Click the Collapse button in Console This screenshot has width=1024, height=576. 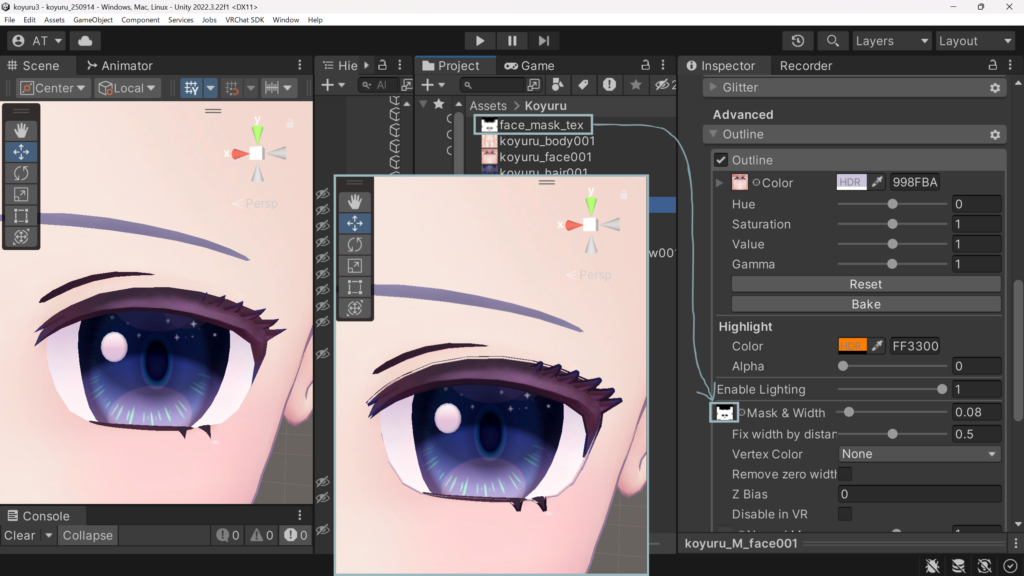(88, 536)
